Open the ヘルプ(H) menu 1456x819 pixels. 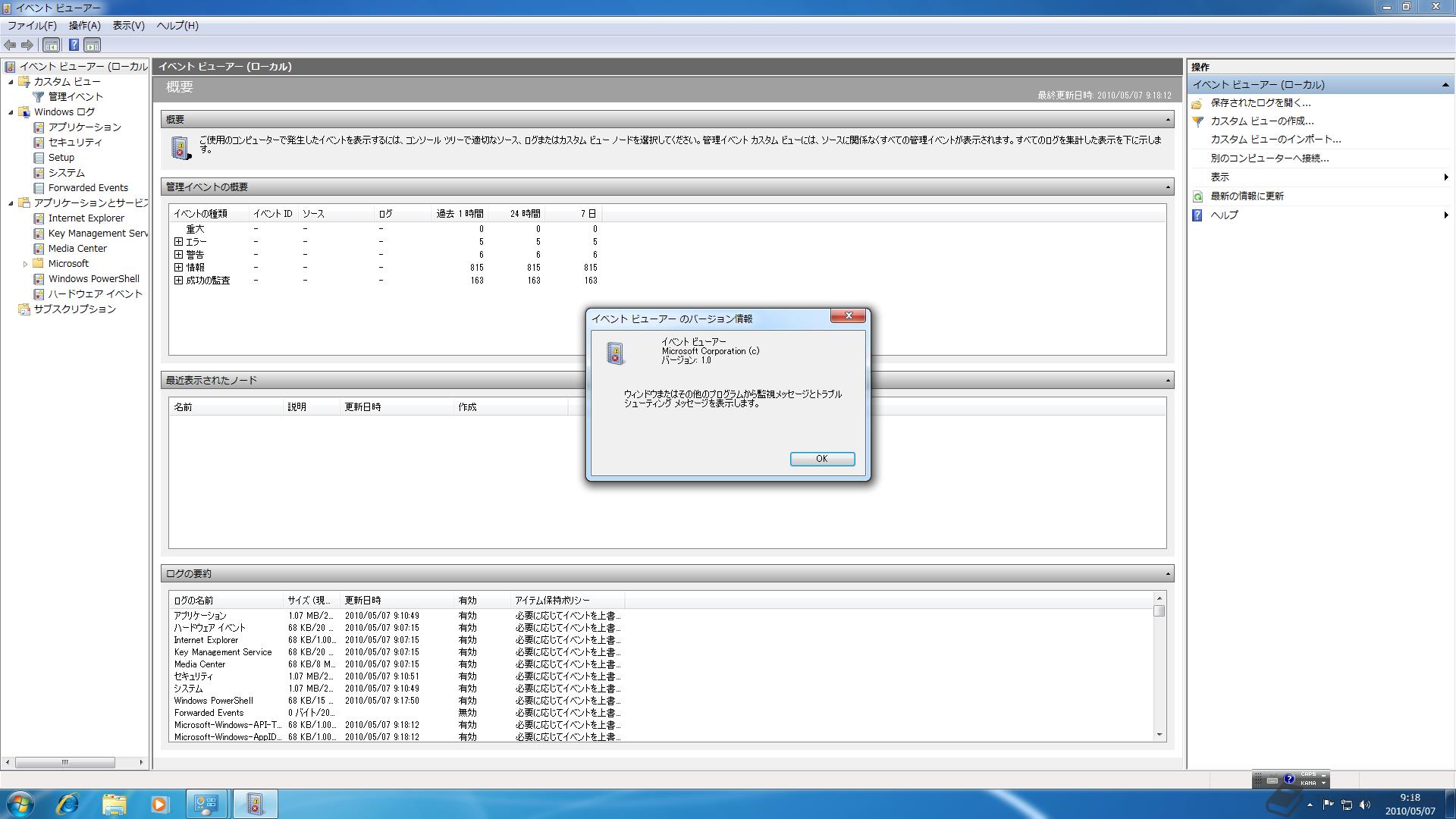[177, 26]
